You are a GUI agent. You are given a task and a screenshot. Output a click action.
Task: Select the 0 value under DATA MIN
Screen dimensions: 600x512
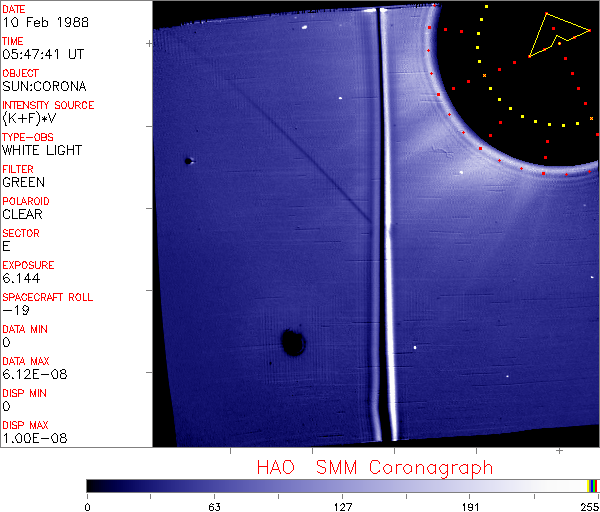click(7, 342)
